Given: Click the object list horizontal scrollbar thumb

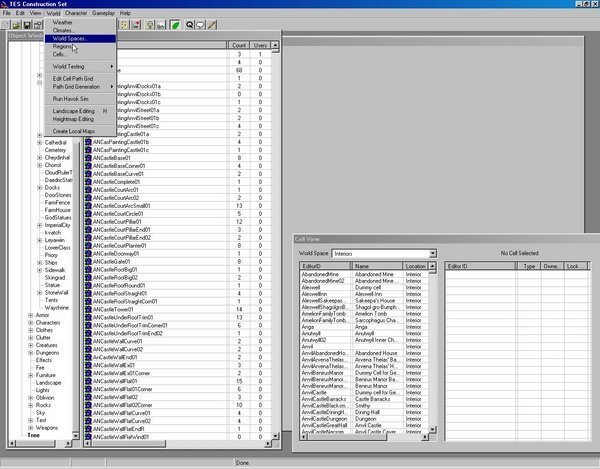Looking at the screenshot, I should tap(129, 443).
